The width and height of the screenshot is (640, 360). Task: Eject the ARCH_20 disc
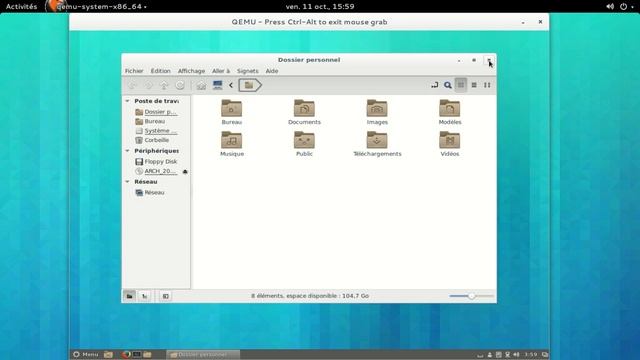(x=185, y=171)
